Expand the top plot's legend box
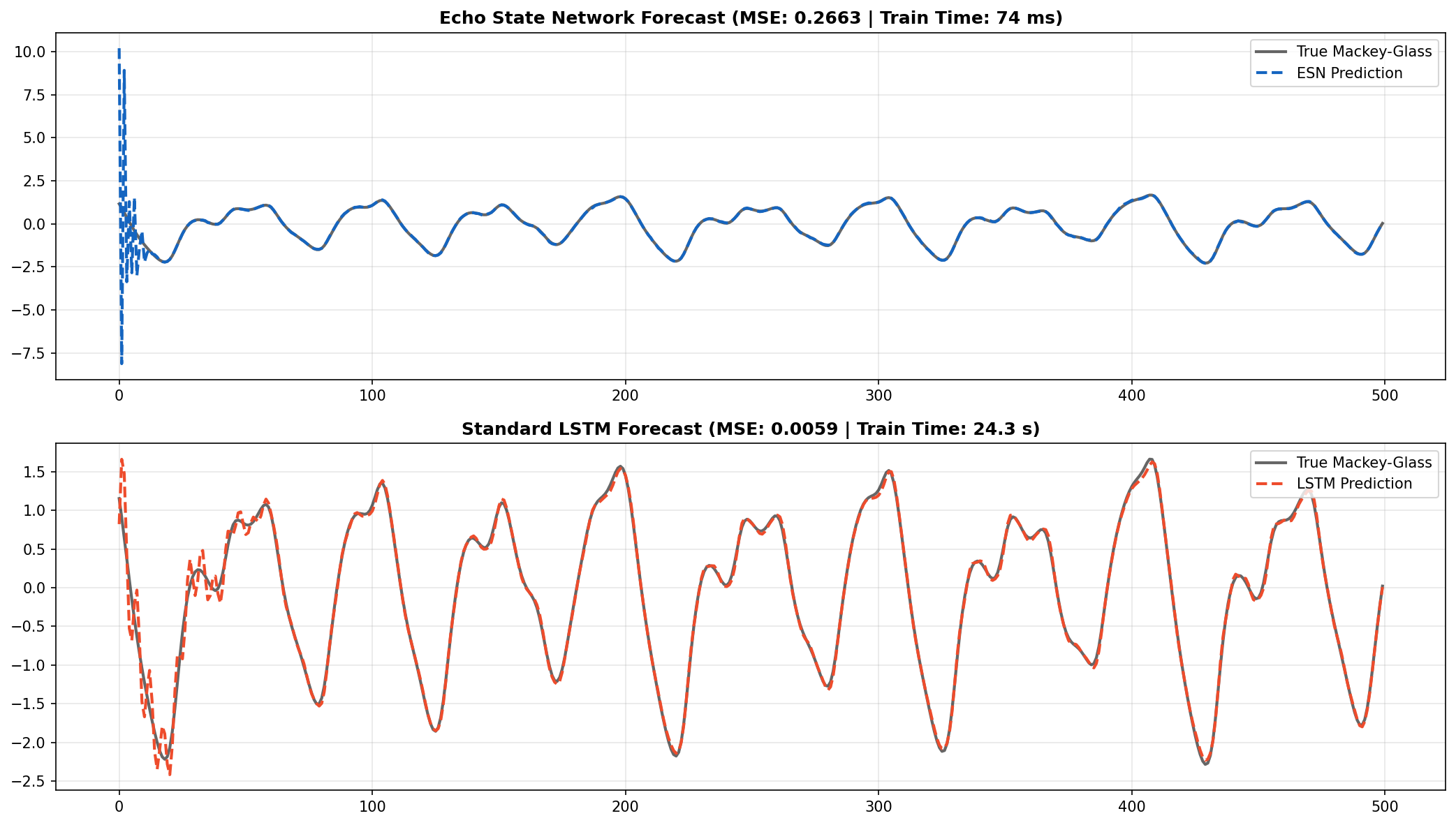Screen dimensions: 1456x825 (x=1344, y=61)
